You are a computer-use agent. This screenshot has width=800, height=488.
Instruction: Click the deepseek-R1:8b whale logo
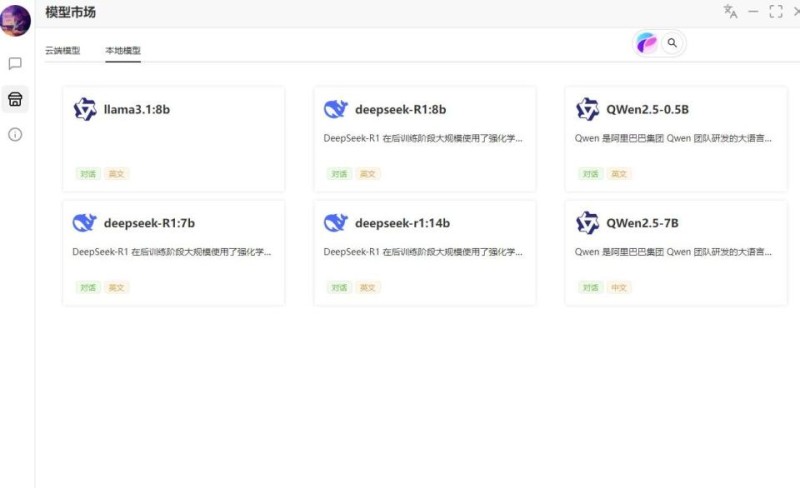click(336, 109)
